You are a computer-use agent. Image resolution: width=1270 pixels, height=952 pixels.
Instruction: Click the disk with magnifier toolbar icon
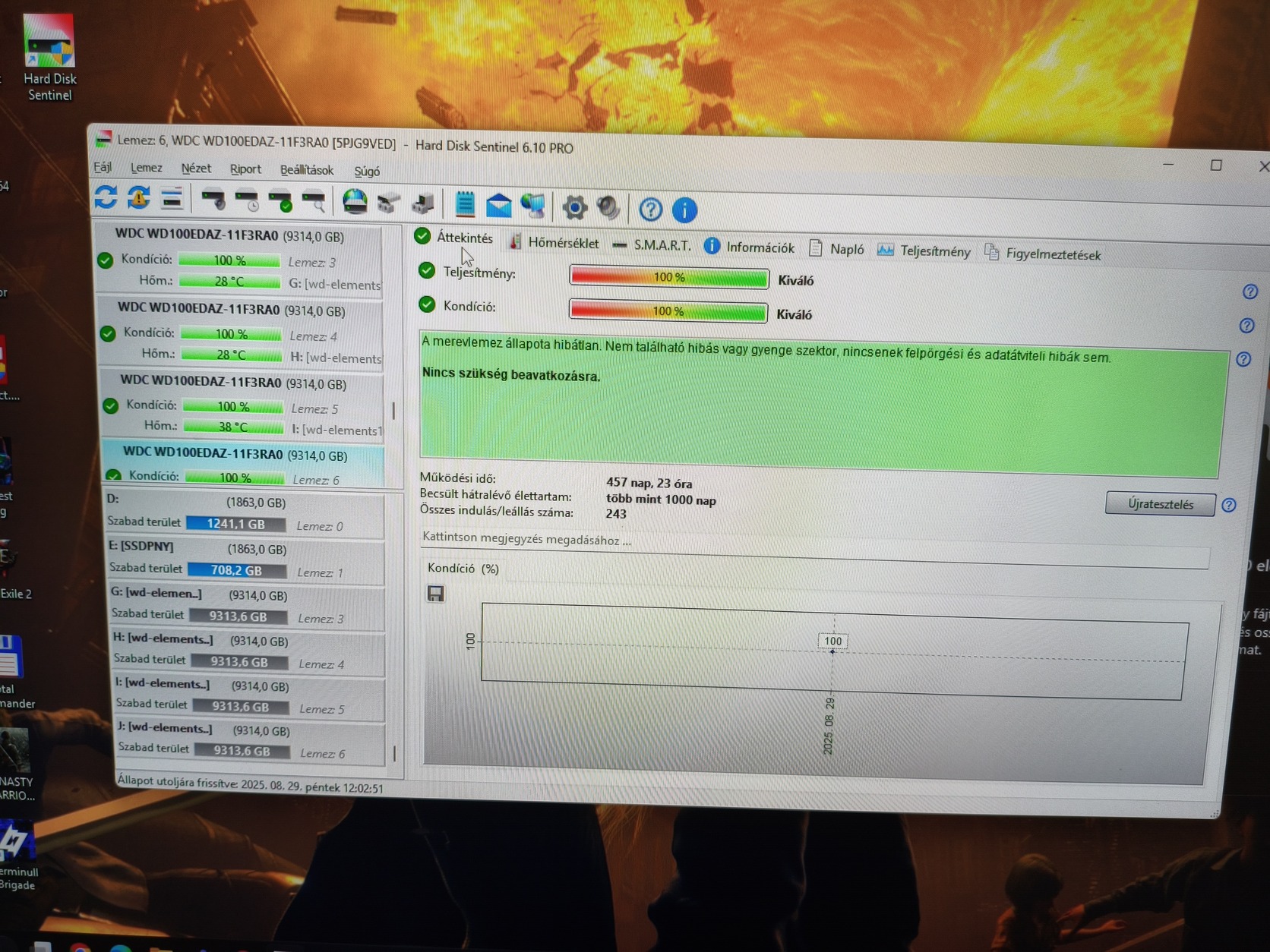click(x=314, y=202)
